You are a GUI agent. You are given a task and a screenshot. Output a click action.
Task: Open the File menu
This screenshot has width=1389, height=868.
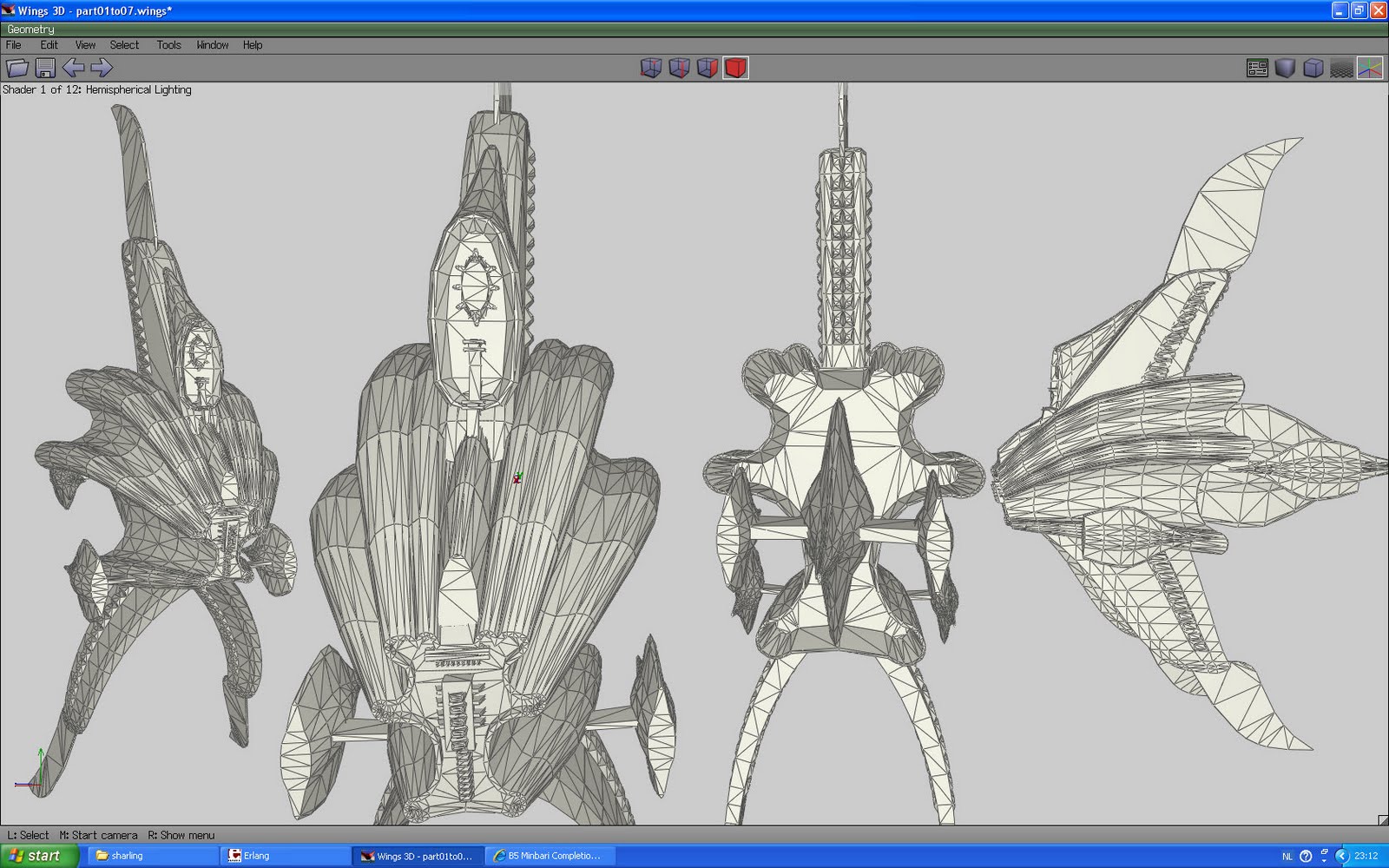[14, 45]
